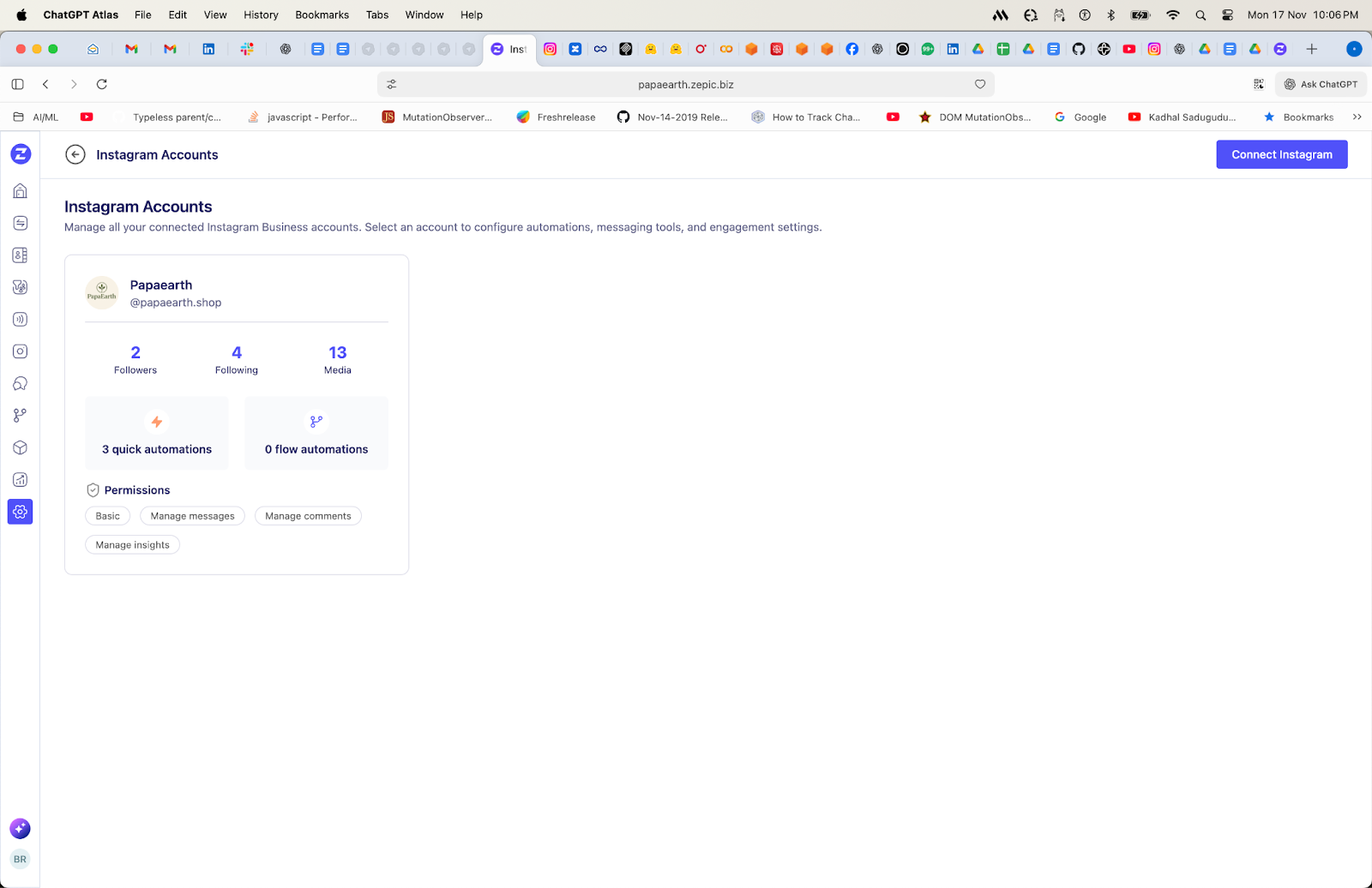
Task: Click the Manage comments permission chip
Action: 308,516
